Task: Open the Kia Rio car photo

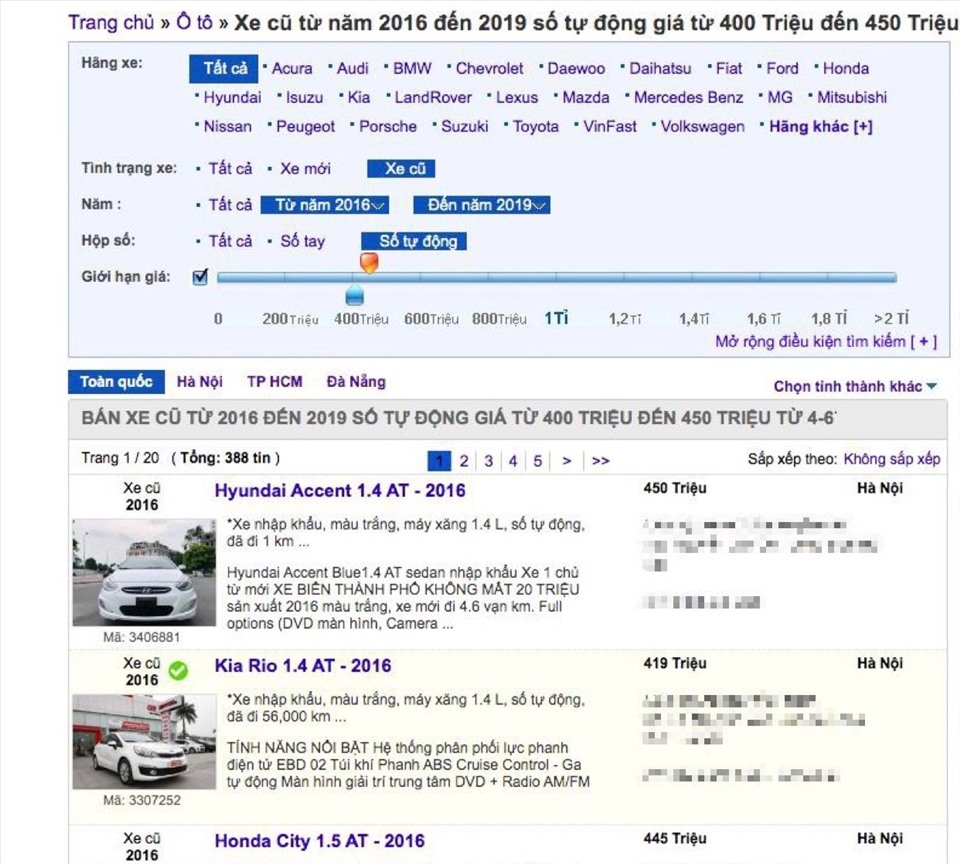Action: click(x=144, y=742)
